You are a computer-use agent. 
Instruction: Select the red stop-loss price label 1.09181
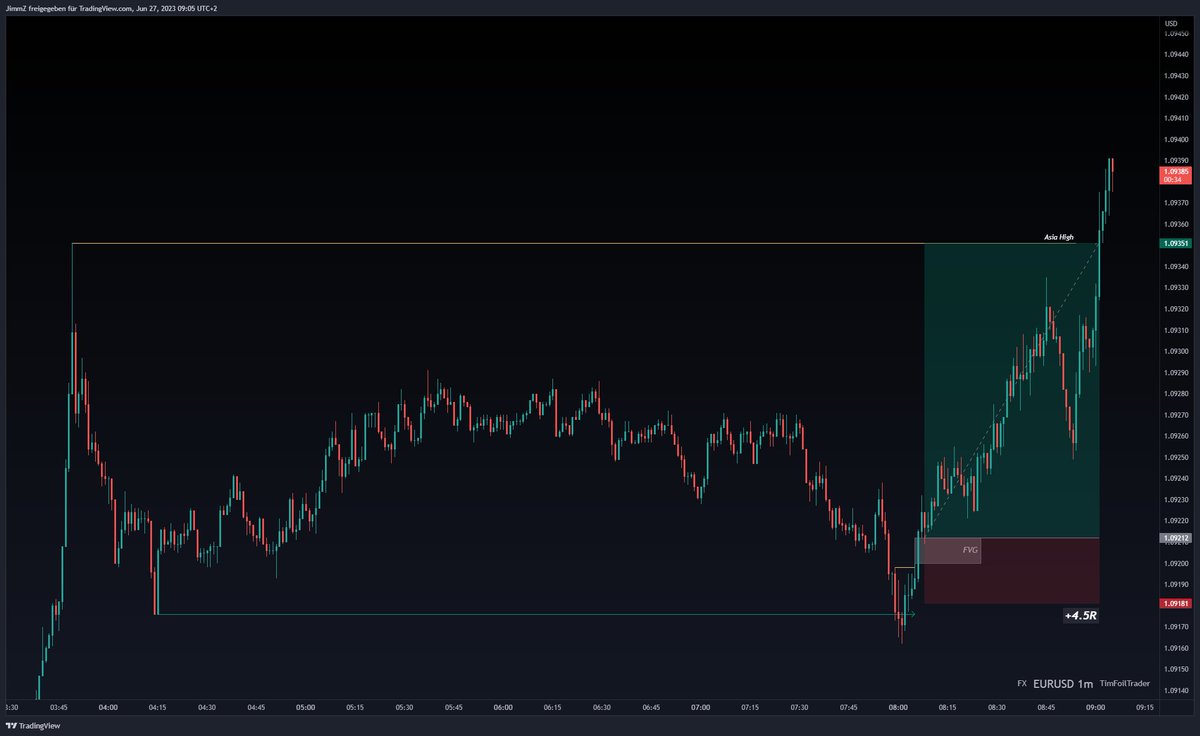point(1177,603)
